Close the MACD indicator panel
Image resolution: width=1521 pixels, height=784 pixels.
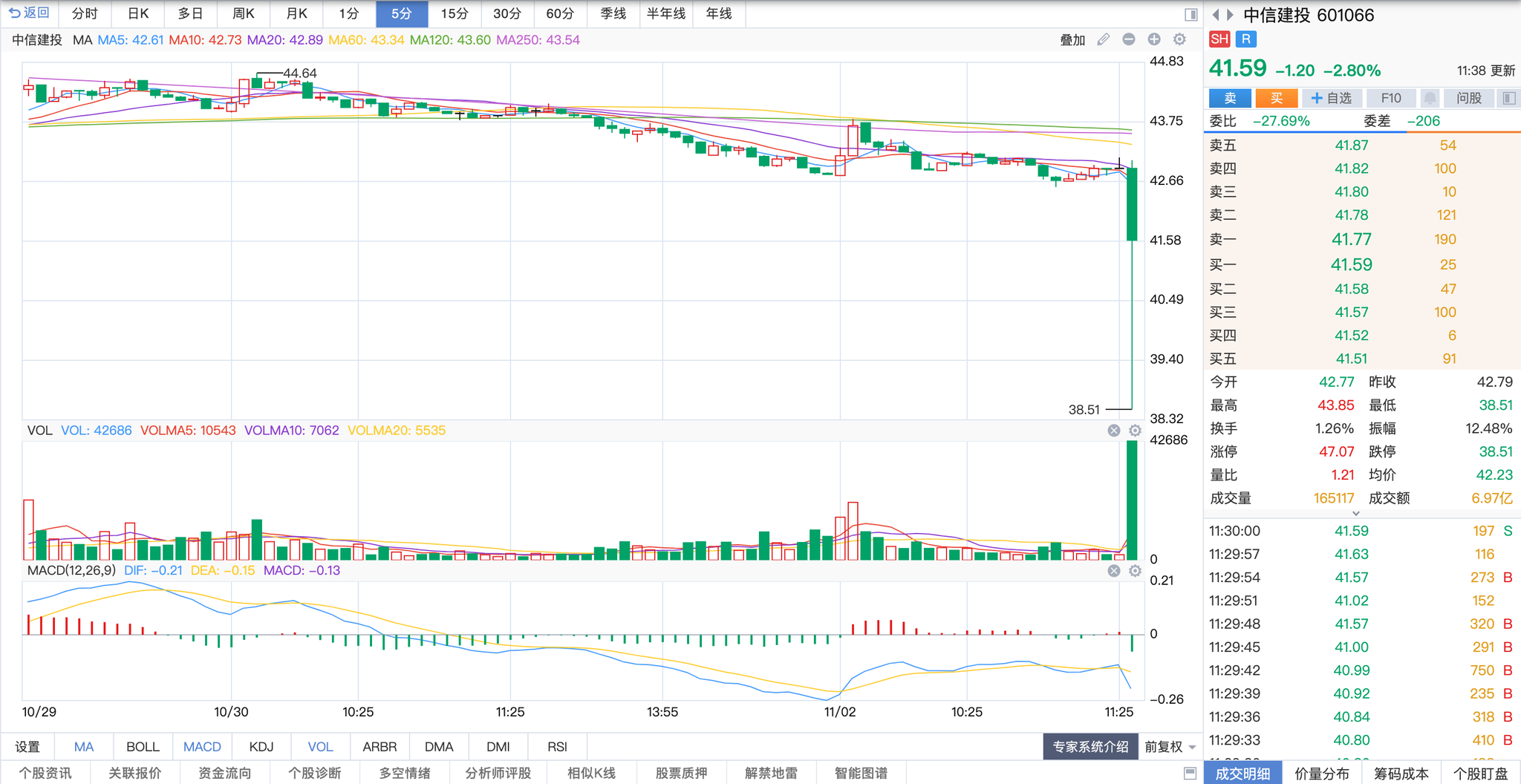click(x=1114, y=570)
